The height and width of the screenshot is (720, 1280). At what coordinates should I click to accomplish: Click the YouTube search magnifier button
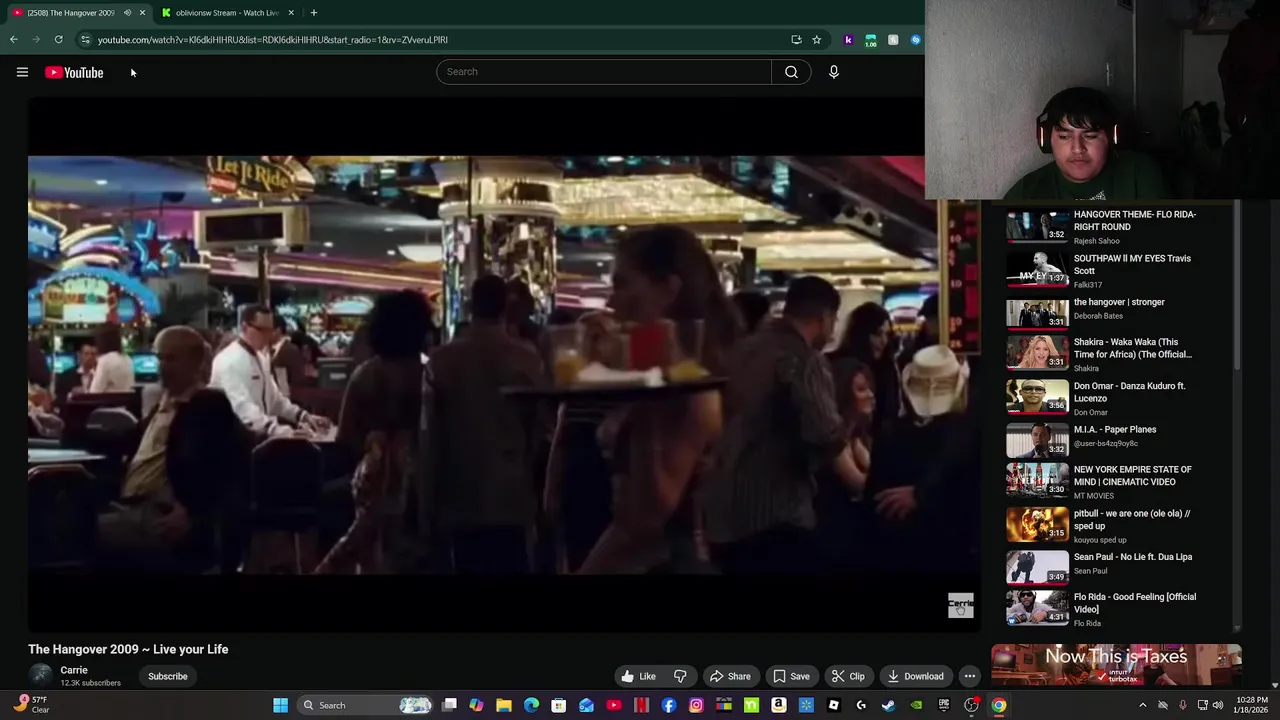point(791,72)
